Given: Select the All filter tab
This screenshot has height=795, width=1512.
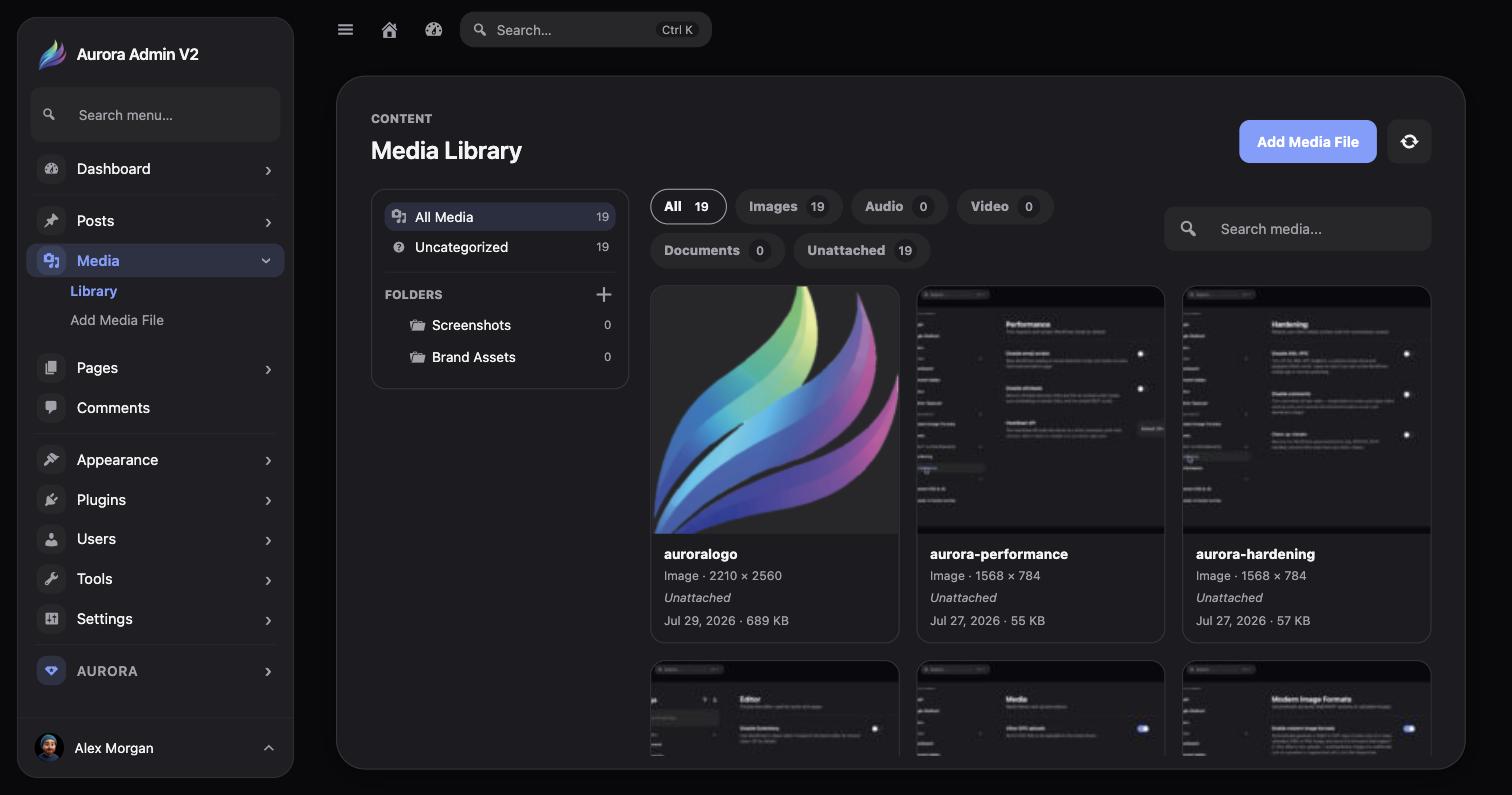Looking at the screenshot, I should [688, 207].
